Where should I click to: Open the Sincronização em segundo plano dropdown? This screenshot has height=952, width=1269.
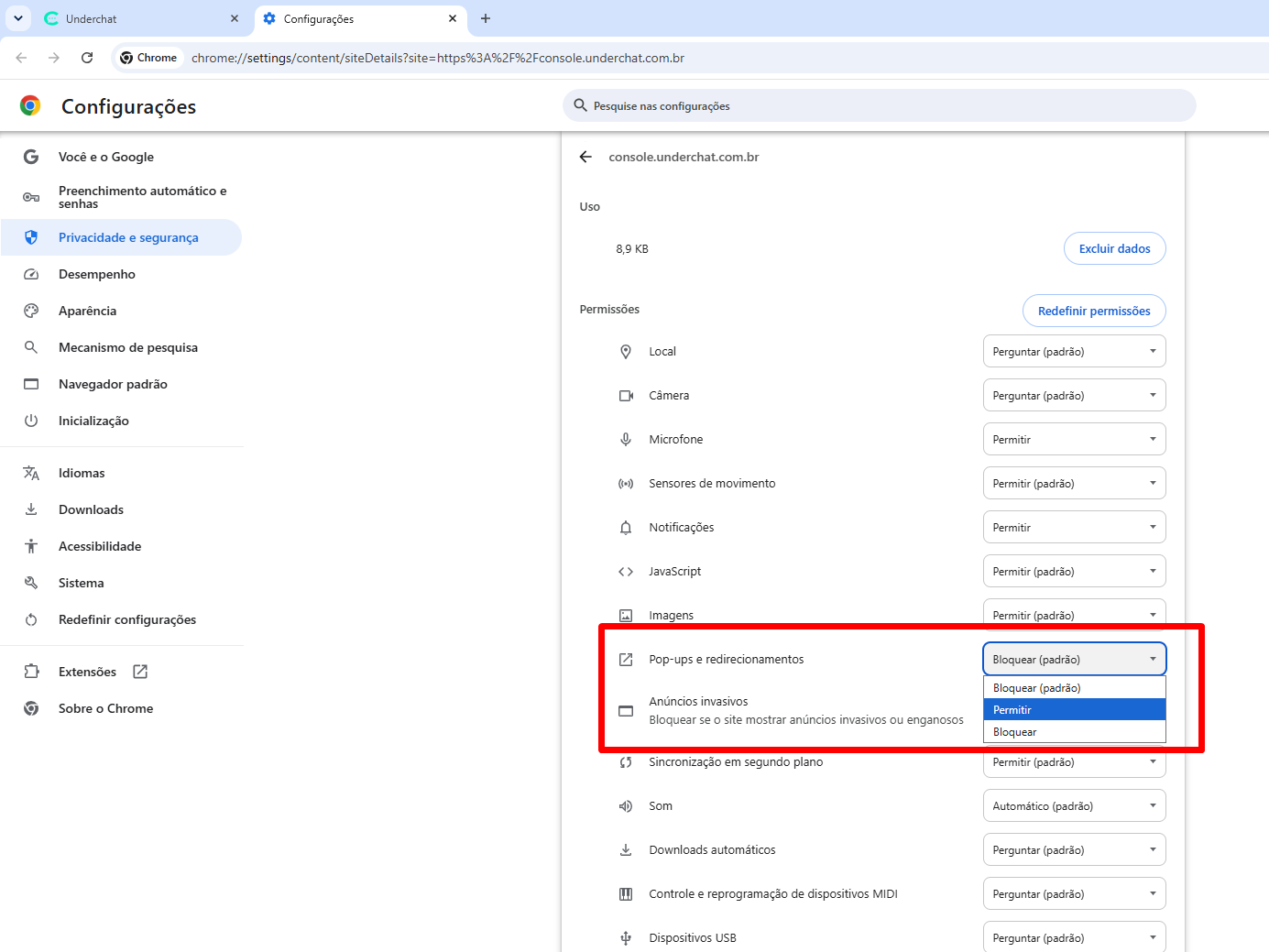click(x=1074, y=763)
